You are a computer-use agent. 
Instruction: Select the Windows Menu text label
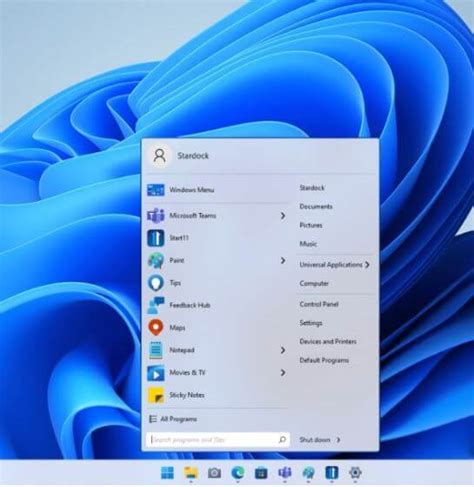coord(192,190)
